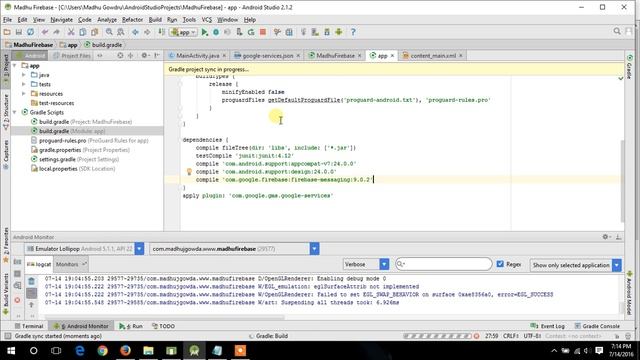Run the app with green play icon
Image resolution: width=640 pixels, height=360 pixels.
(204, 32)
